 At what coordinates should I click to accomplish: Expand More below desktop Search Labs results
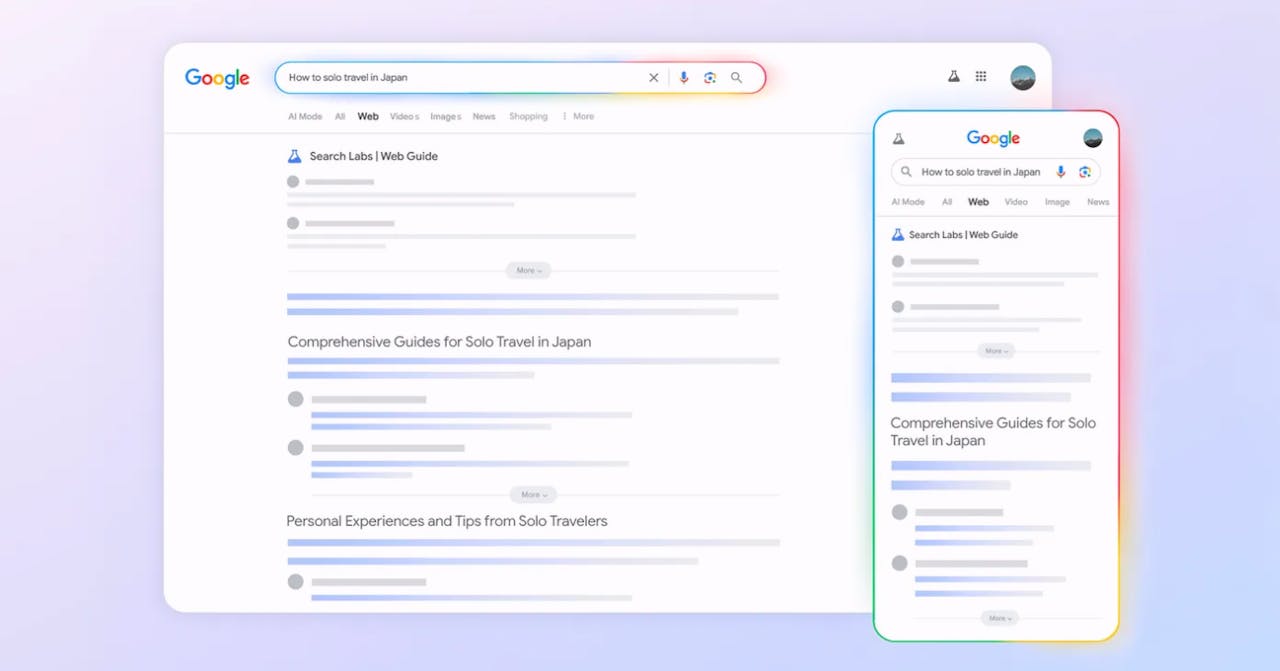point(528,271)
